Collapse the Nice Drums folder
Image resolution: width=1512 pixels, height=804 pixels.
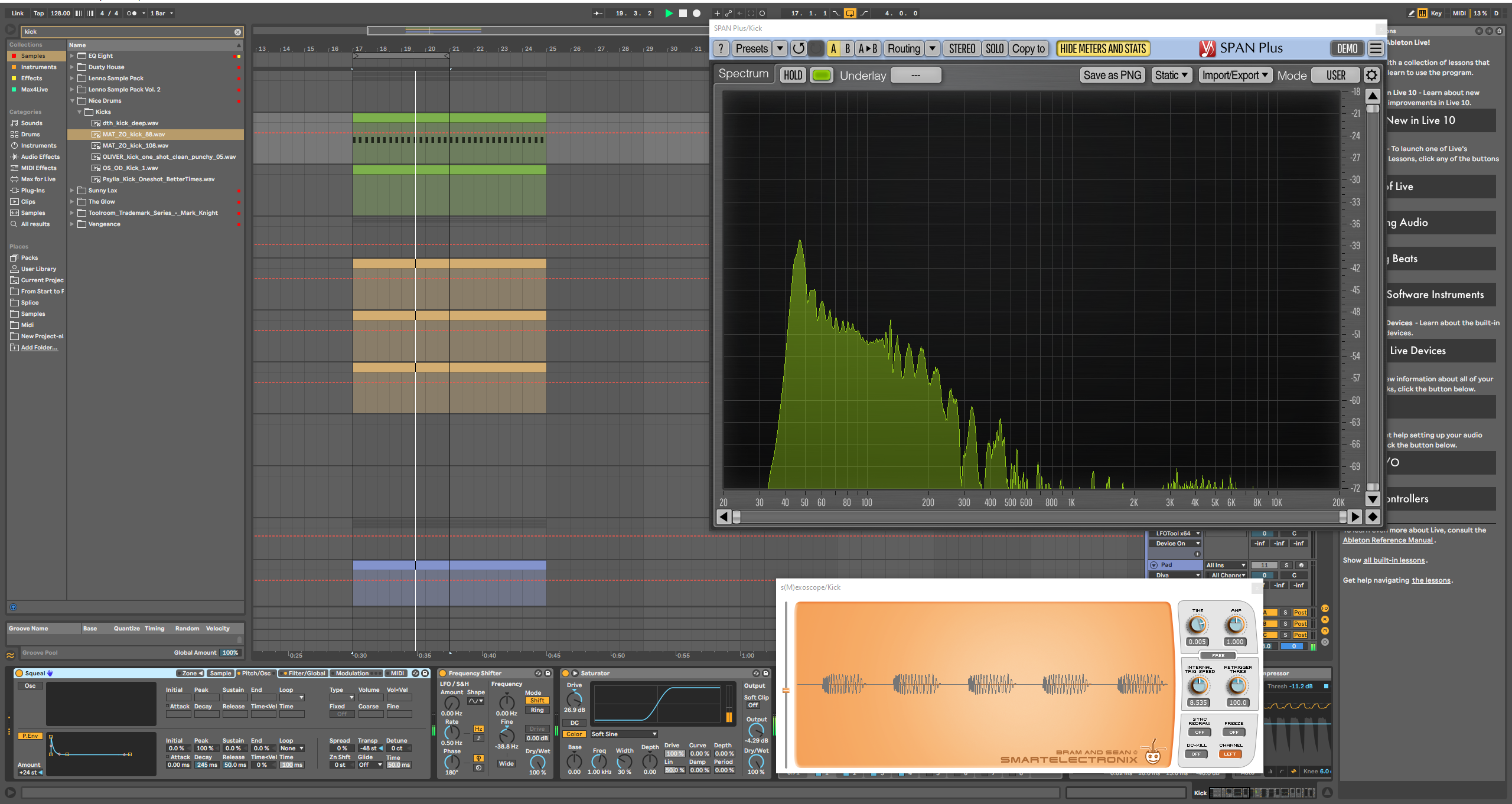(72, 101)
